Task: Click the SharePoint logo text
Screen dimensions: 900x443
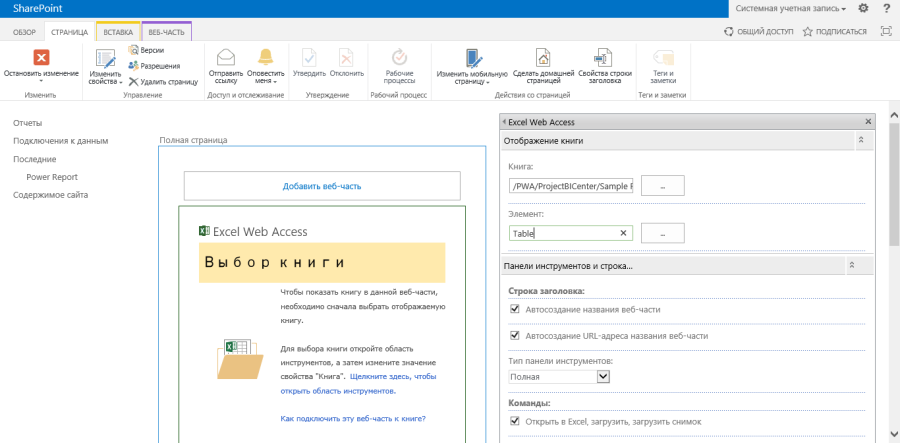Action: pos(38,9)
